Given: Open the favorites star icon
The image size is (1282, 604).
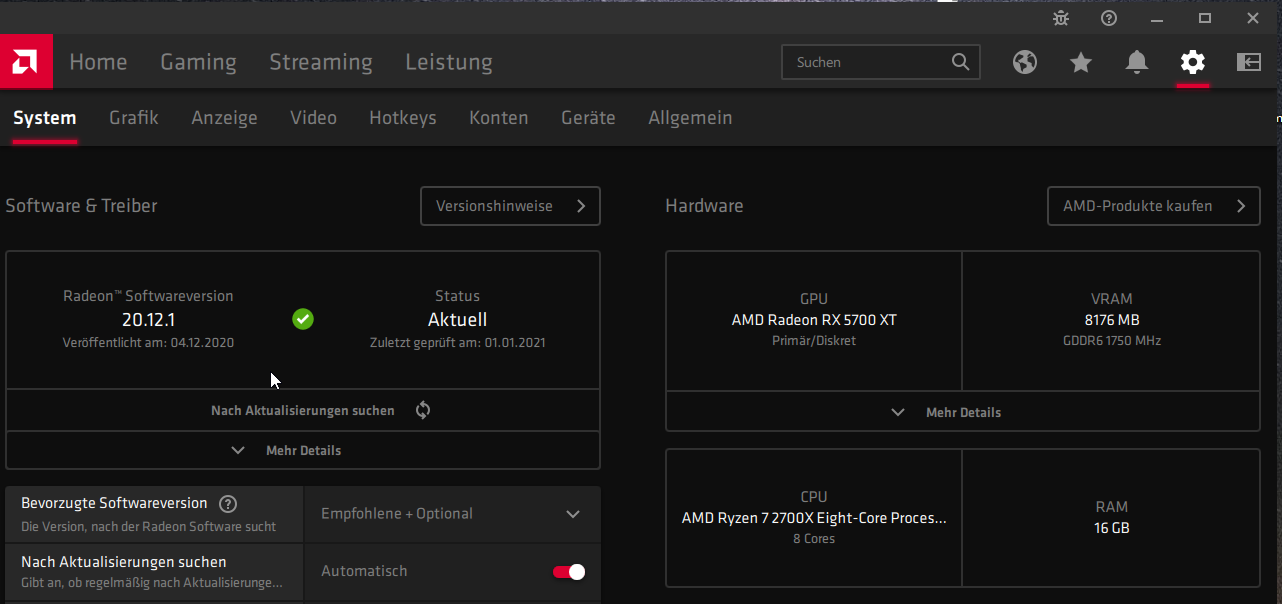Looking at the screenshot, I should 1081,62.
